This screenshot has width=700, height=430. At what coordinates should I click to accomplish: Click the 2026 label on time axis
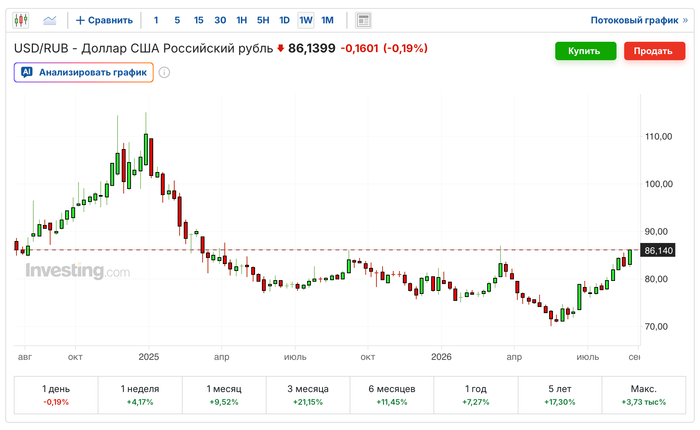[x=441, y=357]
